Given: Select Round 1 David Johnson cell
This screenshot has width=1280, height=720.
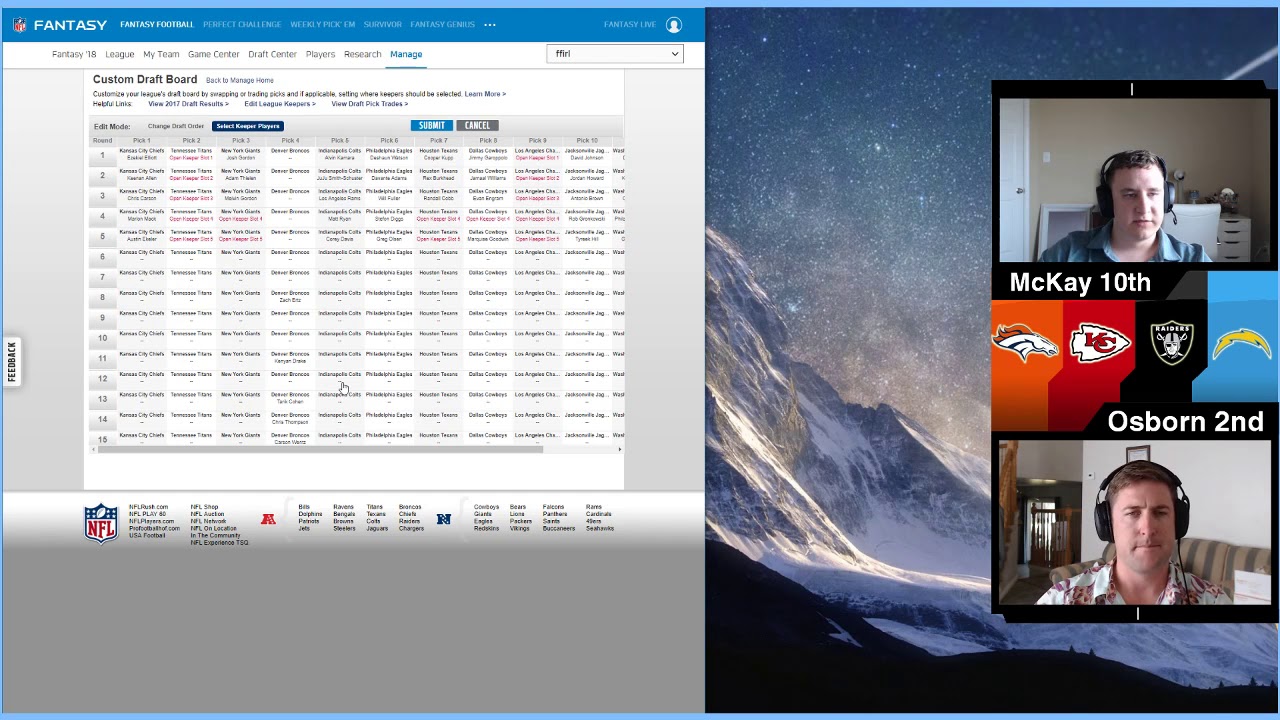Looking at the screenshot, I should tap(587, 155).
